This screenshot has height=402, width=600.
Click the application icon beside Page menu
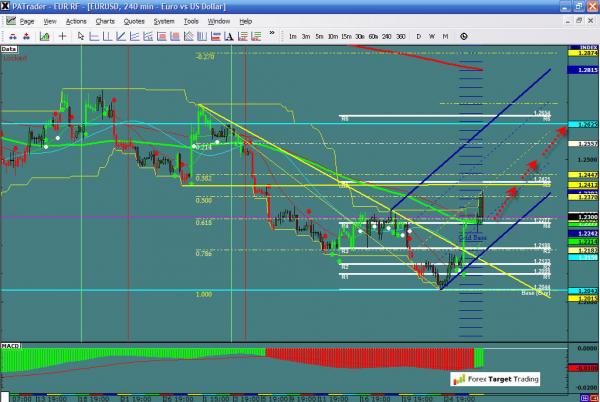9,20
